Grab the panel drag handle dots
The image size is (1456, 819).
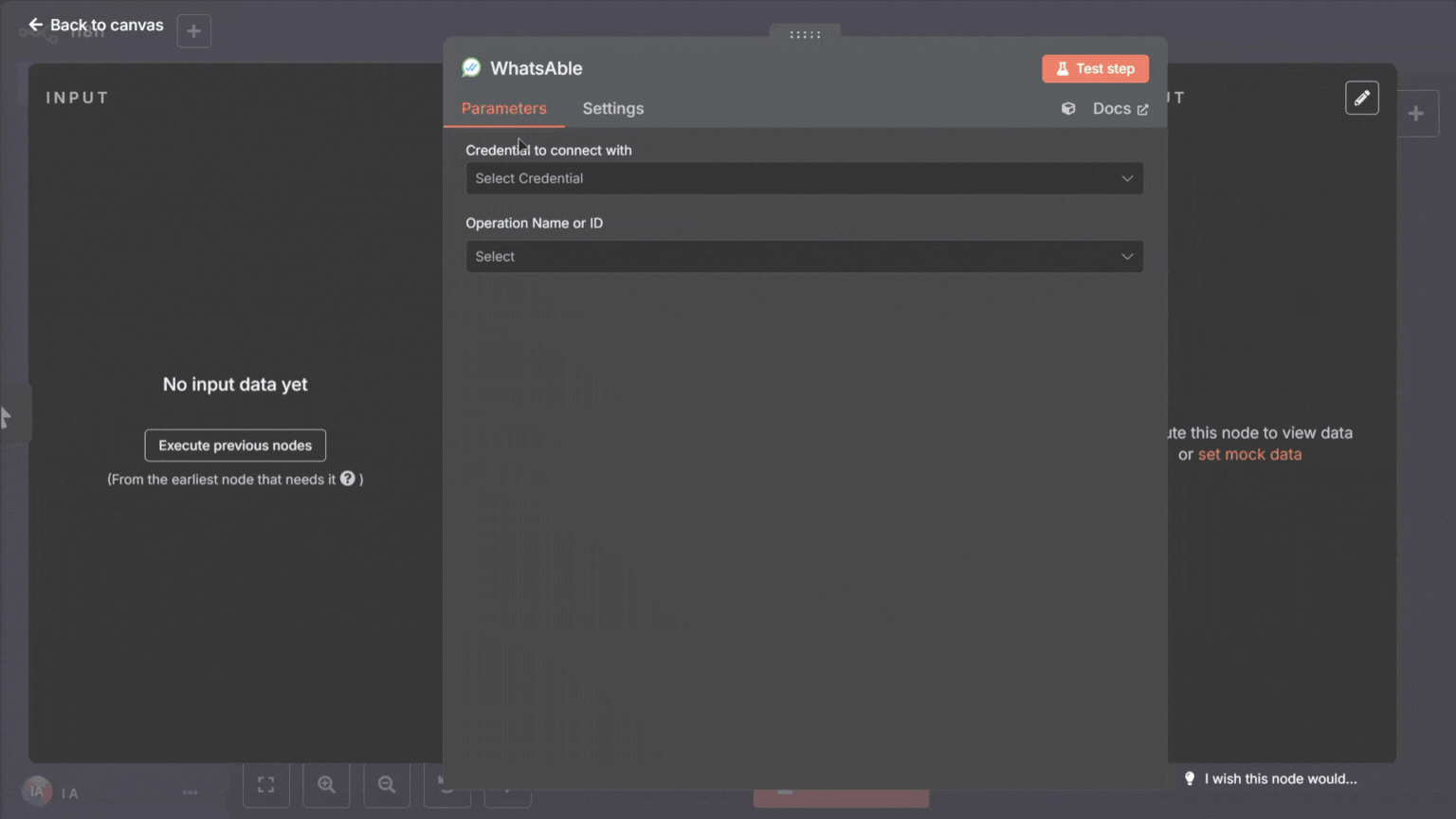coord(805,34)
